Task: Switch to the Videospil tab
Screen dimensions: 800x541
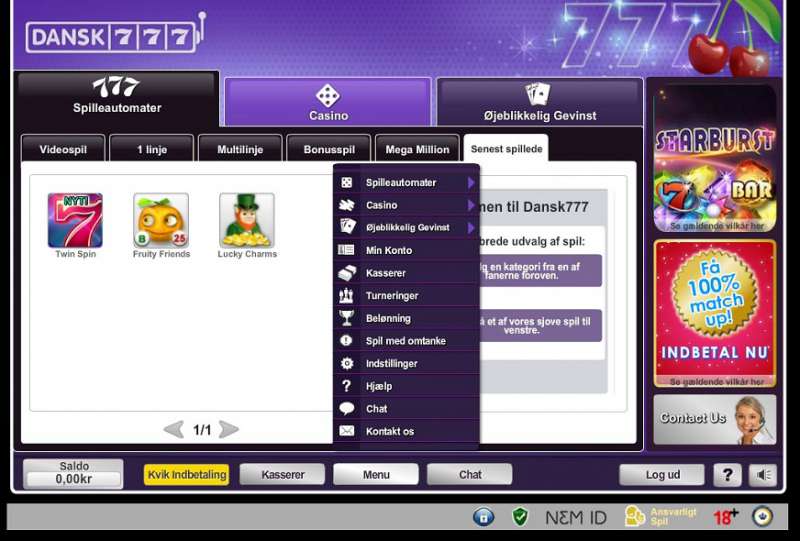Action: pos(63,149)
